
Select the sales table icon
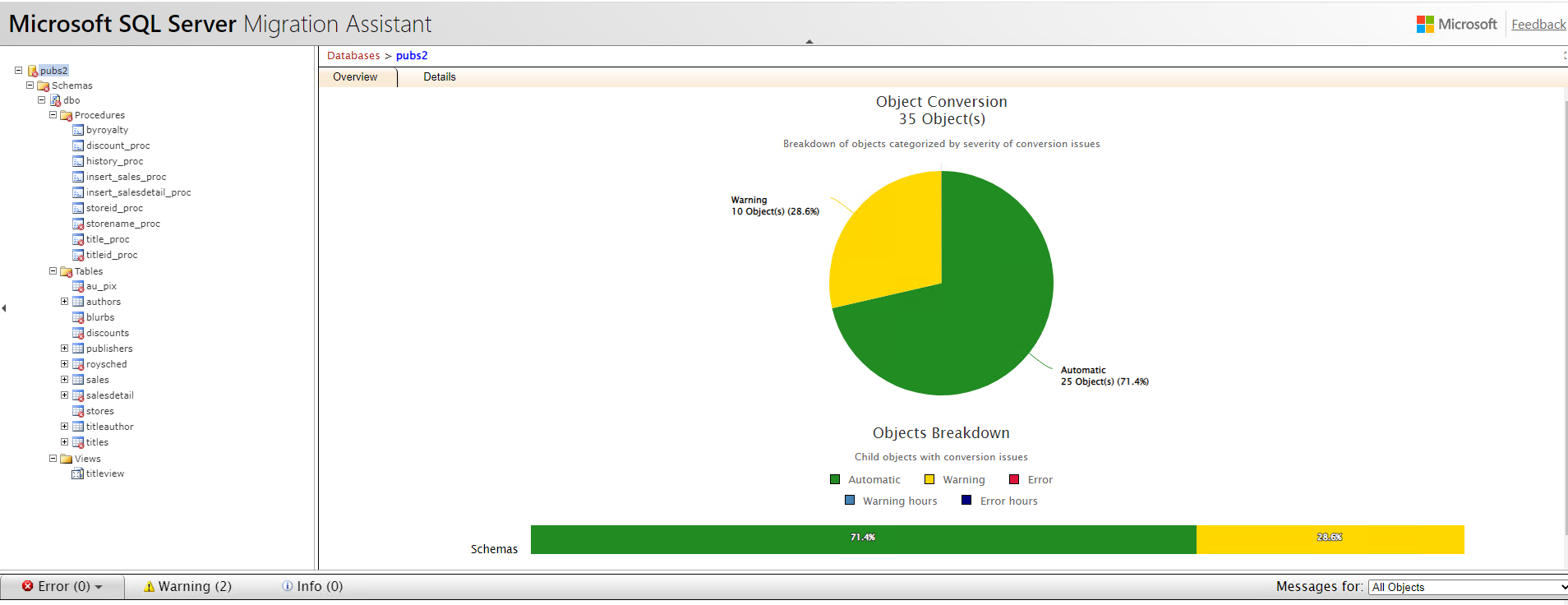(x=78, y=380)
